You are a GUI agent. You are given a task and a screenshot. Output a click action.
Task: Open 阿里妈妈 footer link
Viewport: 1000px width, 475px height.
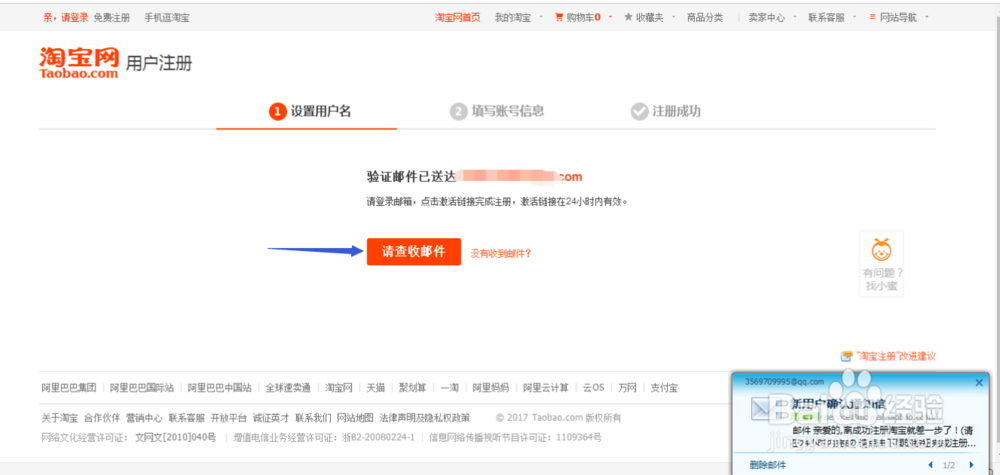pyautogui.click(x=491, y=388)
